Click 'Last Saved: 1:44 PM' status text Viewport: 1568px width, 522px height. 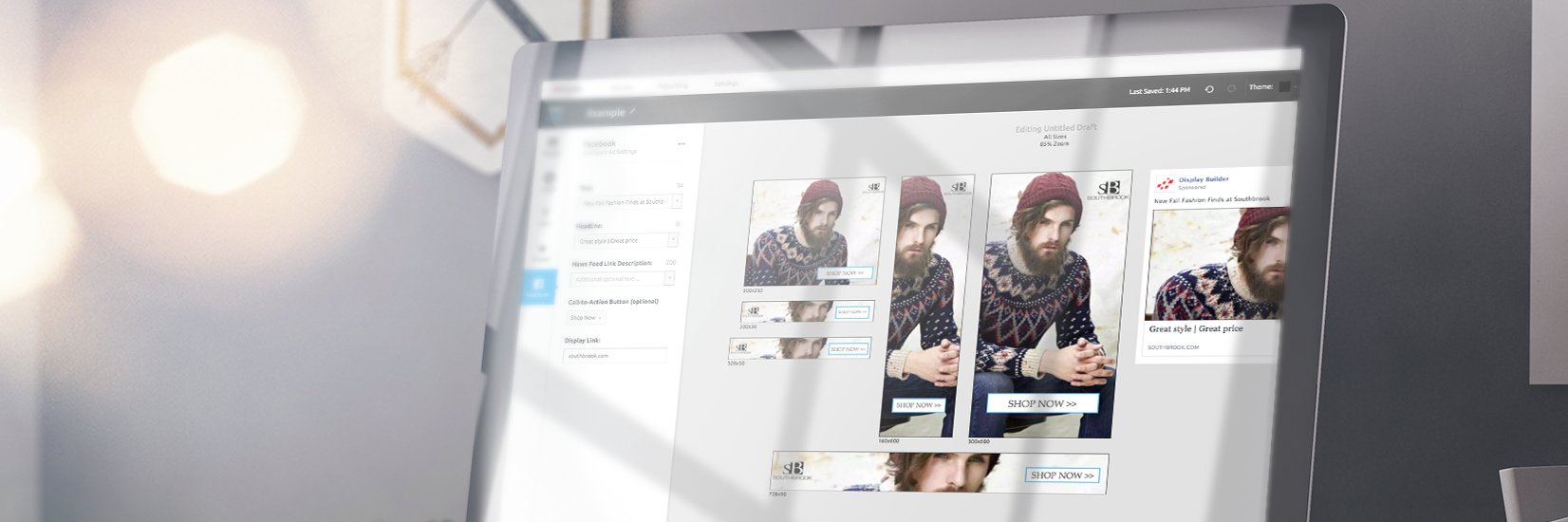click(1159, 90)
